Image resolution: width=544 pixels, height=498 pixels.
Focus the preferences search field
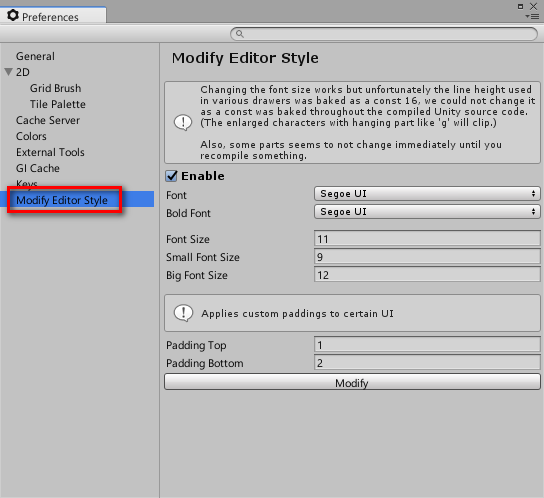[x=384, y=34]
